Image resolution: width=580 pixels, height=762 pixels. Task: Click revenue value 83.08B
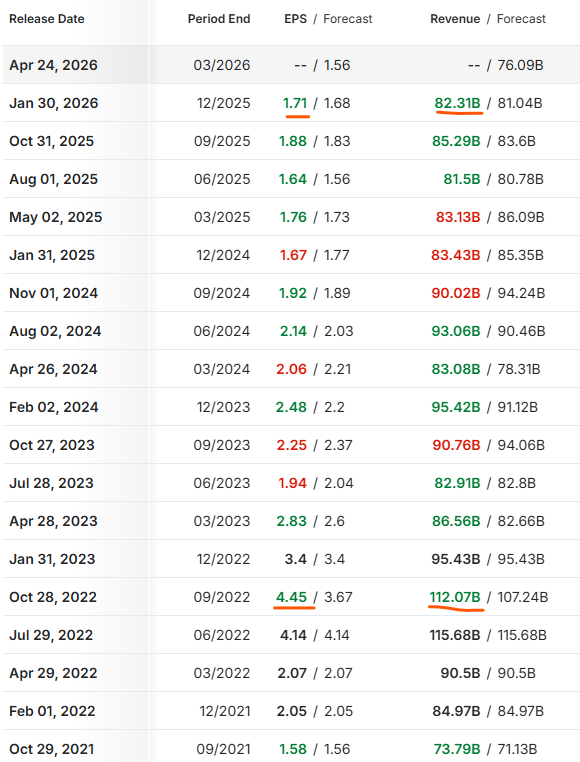coord(456,369)
